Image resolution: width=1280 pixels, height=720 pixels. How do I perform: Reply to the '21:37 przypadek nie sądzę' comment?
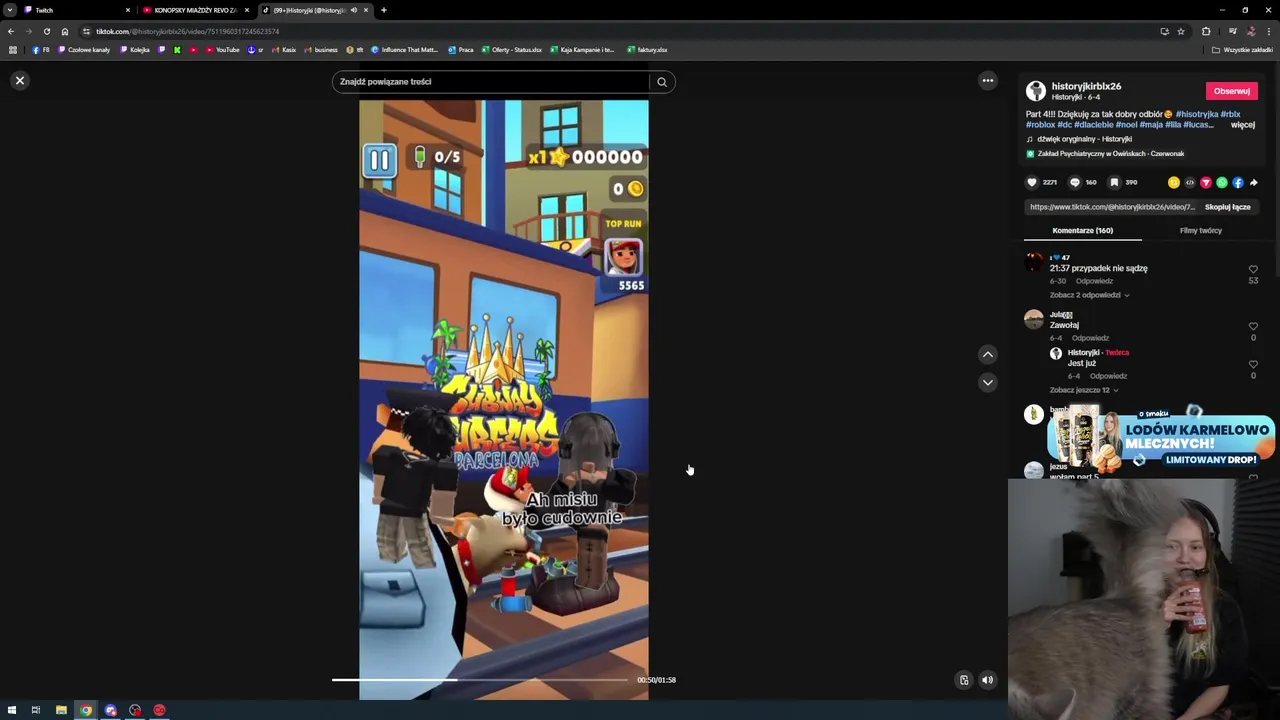[1094, 282]
